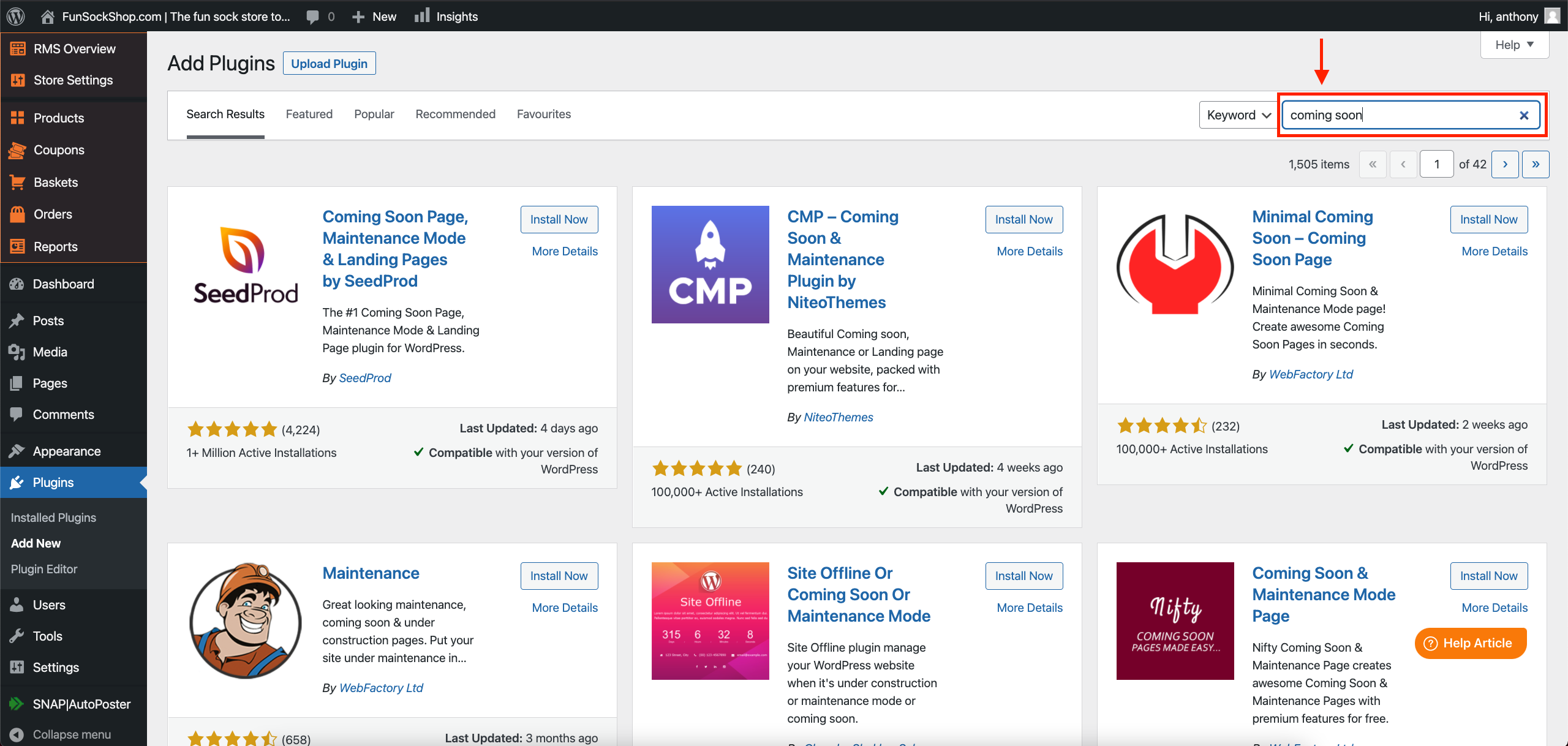Click the Baskets cart icon in sidebar
Image resolution: width=1568 pixels, height=746 pixels.
(18, 182)
